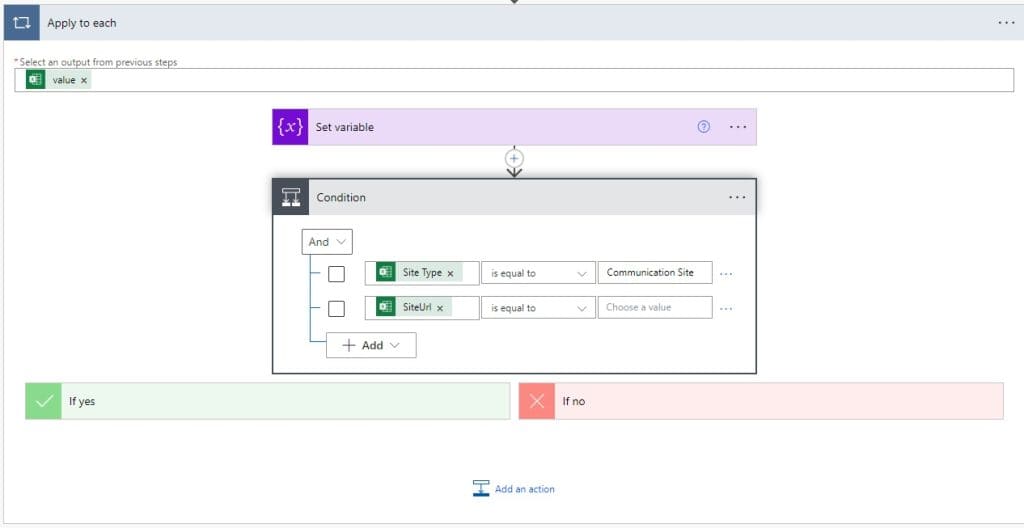Collapse the Condition card header
Screen dimensions: 1024x528
[x=515, y=197]
